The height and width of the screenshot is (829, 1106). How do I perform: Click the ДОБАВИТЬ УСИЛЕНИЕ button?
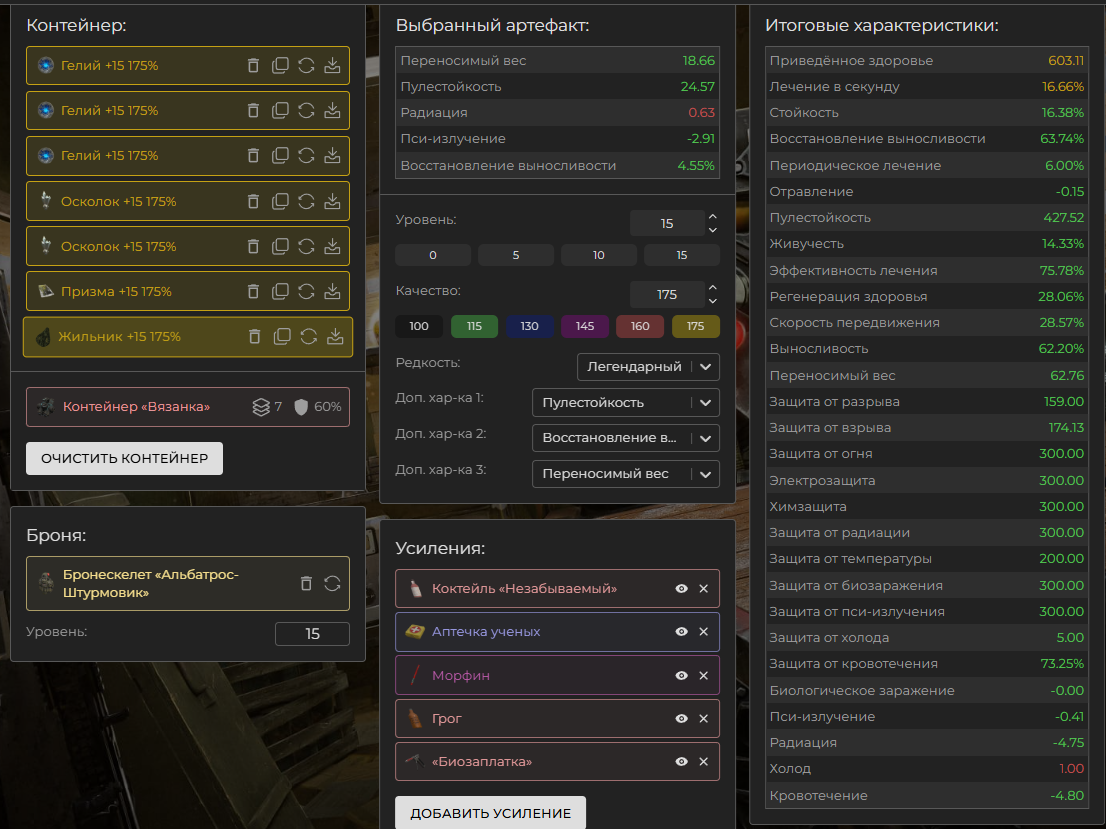tap(490, 813)
